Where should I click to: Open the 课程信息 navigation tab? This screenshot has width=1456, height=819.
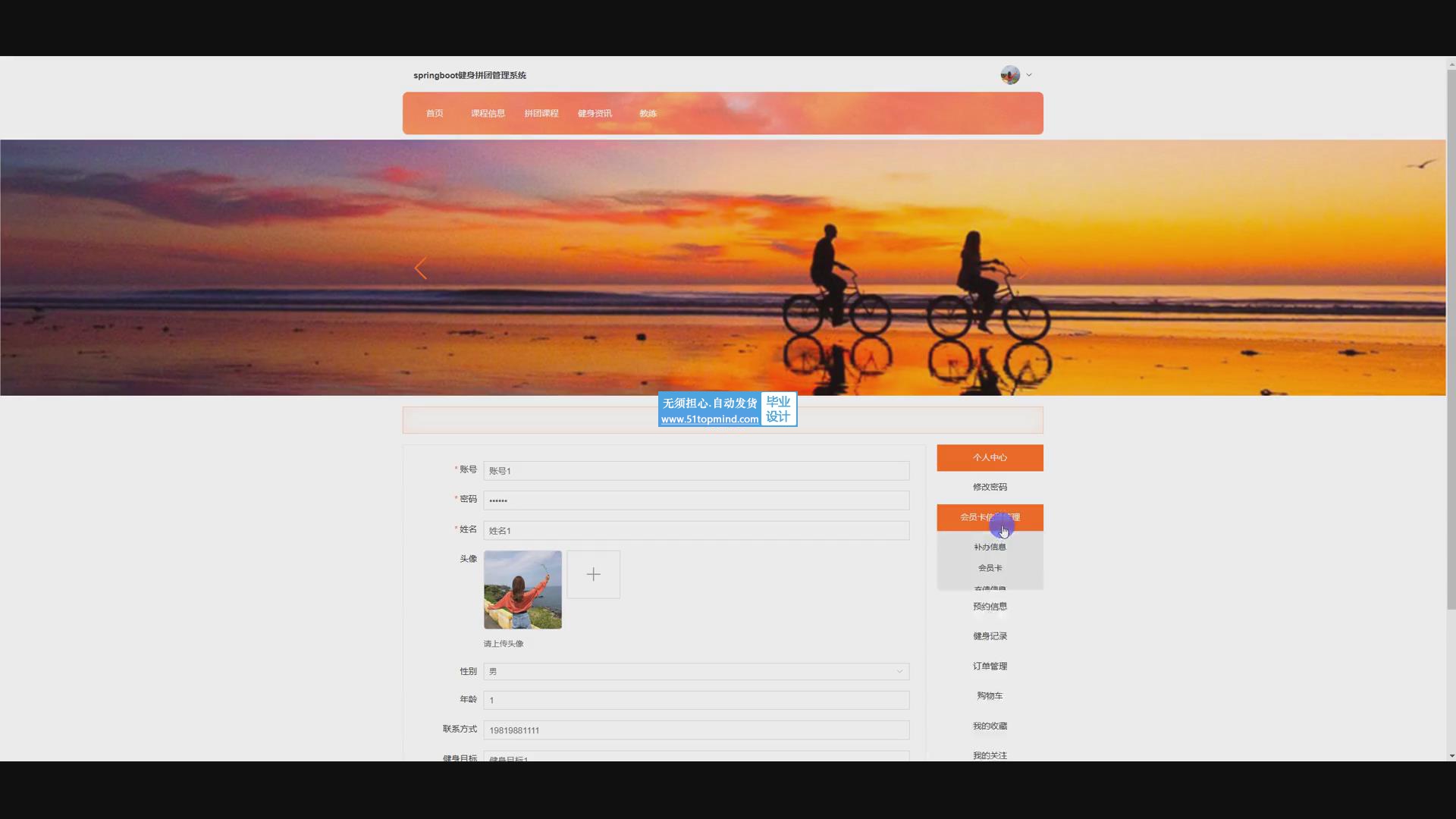pos(488,114)
